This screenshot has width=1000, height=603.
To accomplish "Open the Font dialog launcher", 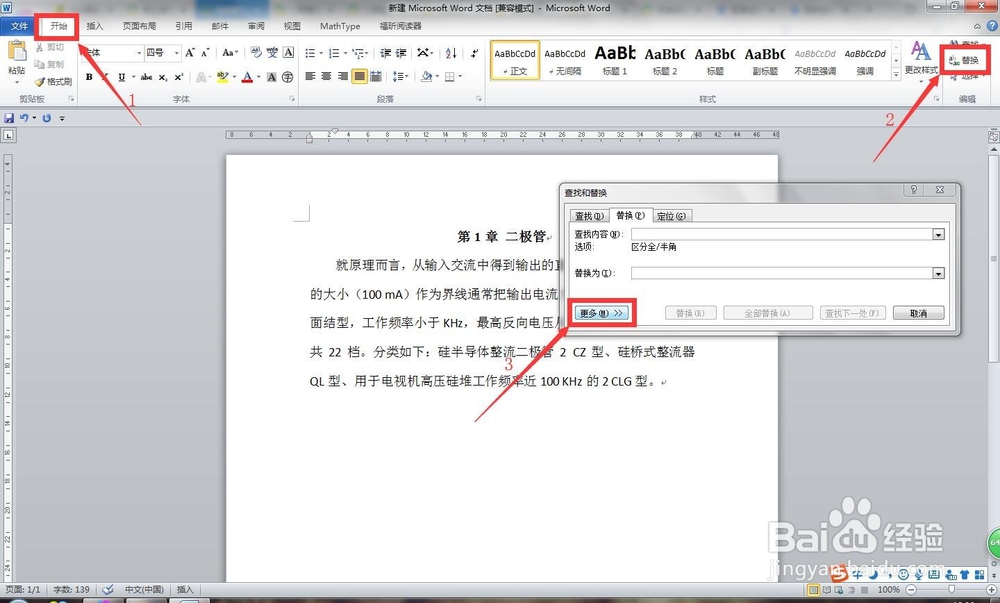I will 292,99.
